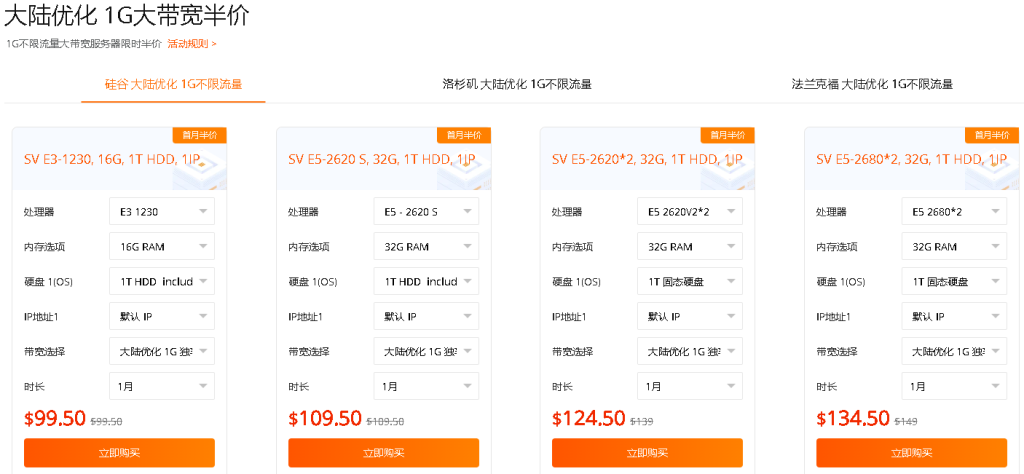The height and width of the screenshot is (474, 1024).
Task: Open 硬盘 1(OS) dropdown in SV E3-1230 card
Action: pyautogui.click(x=162, y=282)
